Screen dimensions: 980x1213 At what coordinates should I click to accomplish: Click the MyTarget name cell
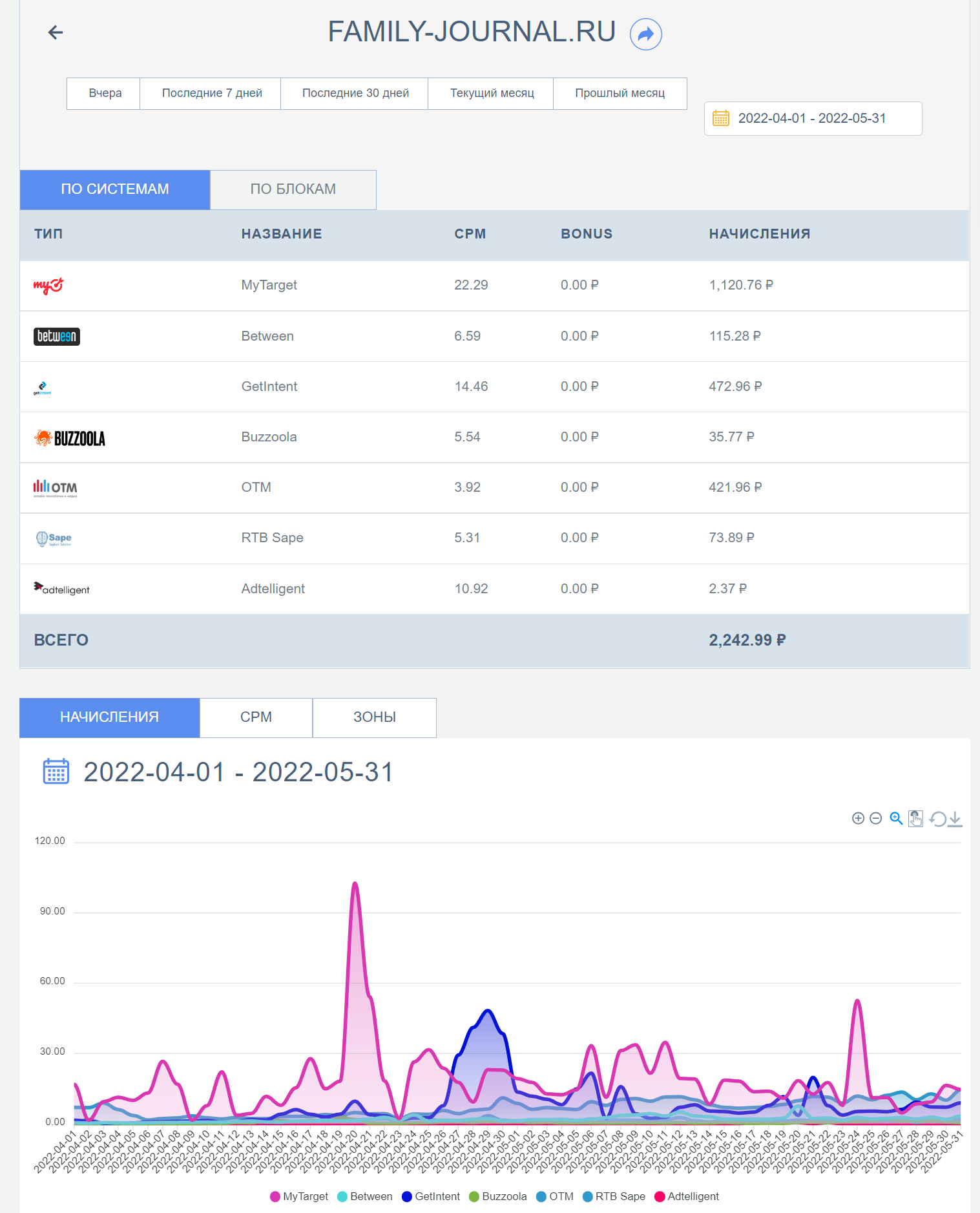point(269,285)
